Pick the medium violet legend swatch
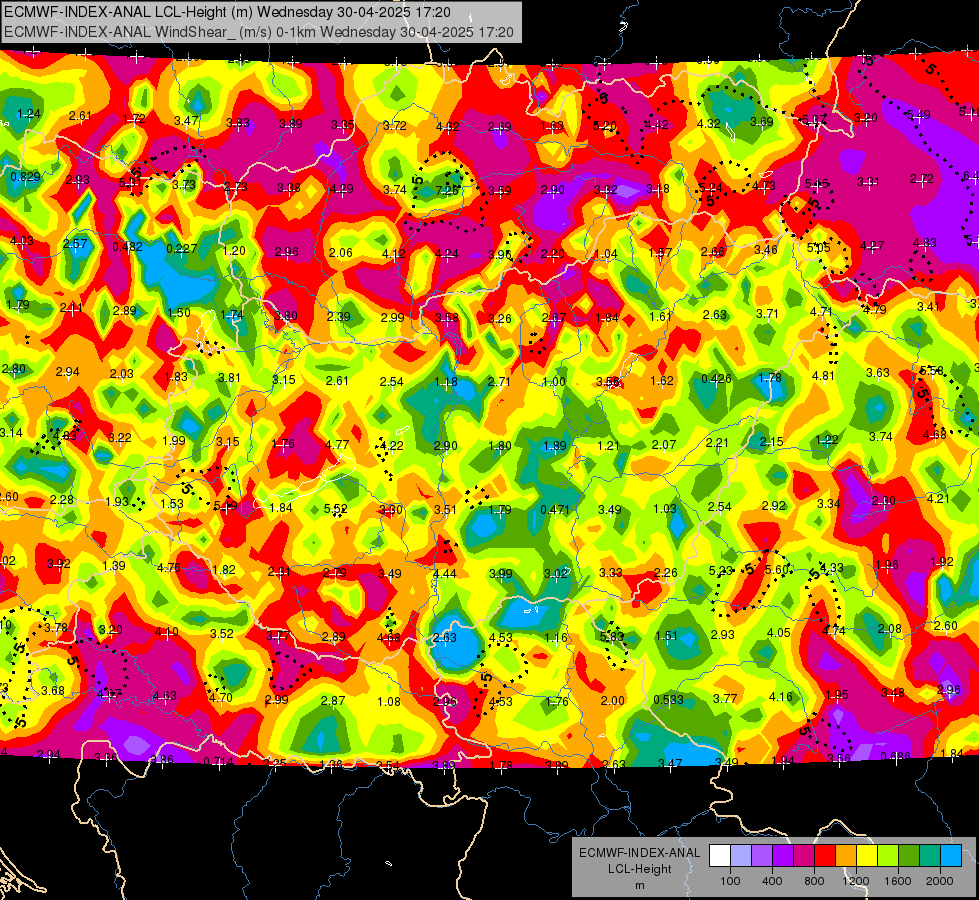The width and height of the screenshot is (979, 900). 762,856
